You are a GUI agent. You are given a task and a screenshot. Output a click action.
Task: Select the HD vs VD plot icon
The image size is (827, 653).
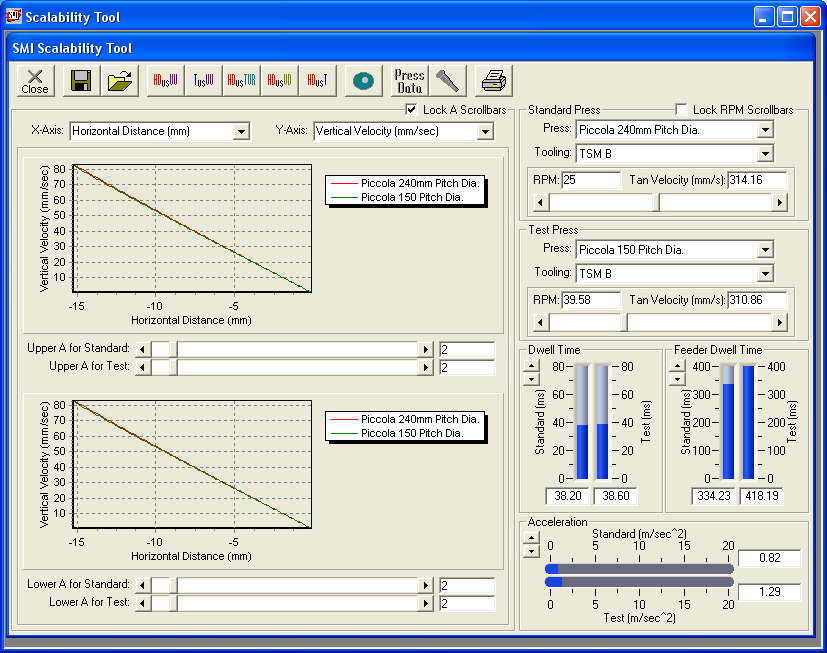click(x=280, y=81)
